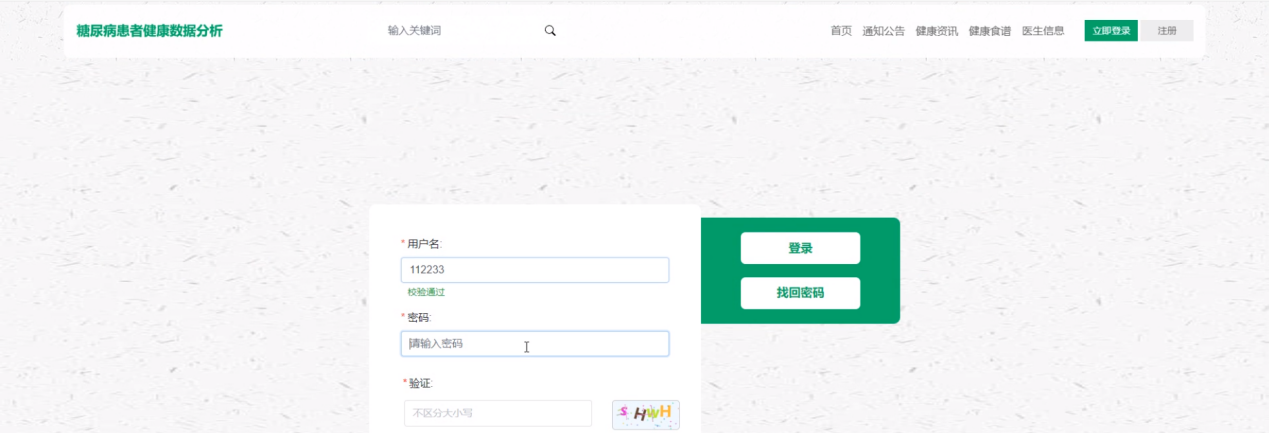Open the 首页 menu item
This screenshot has width=1269, height=433.
[x=841, y=31]
